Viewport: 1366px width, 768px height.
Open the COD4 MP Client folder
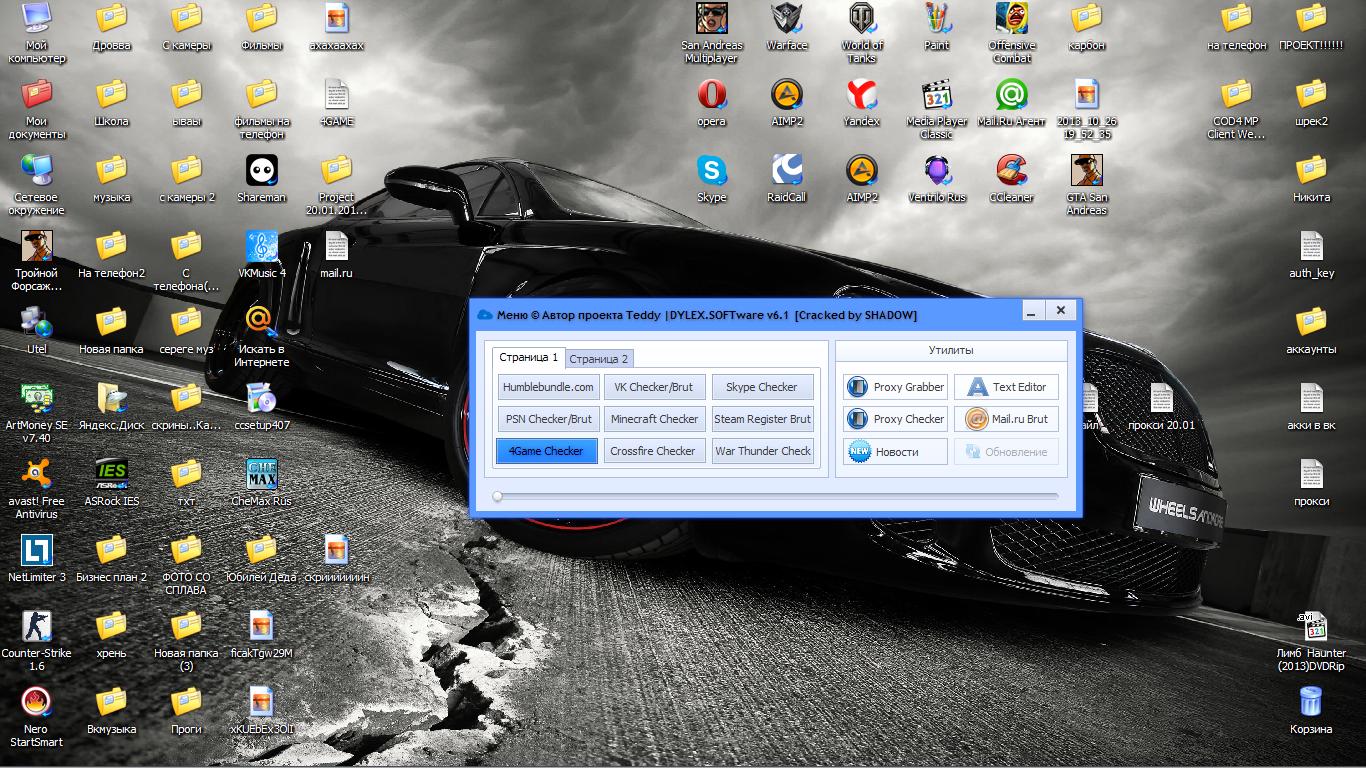1236,109
